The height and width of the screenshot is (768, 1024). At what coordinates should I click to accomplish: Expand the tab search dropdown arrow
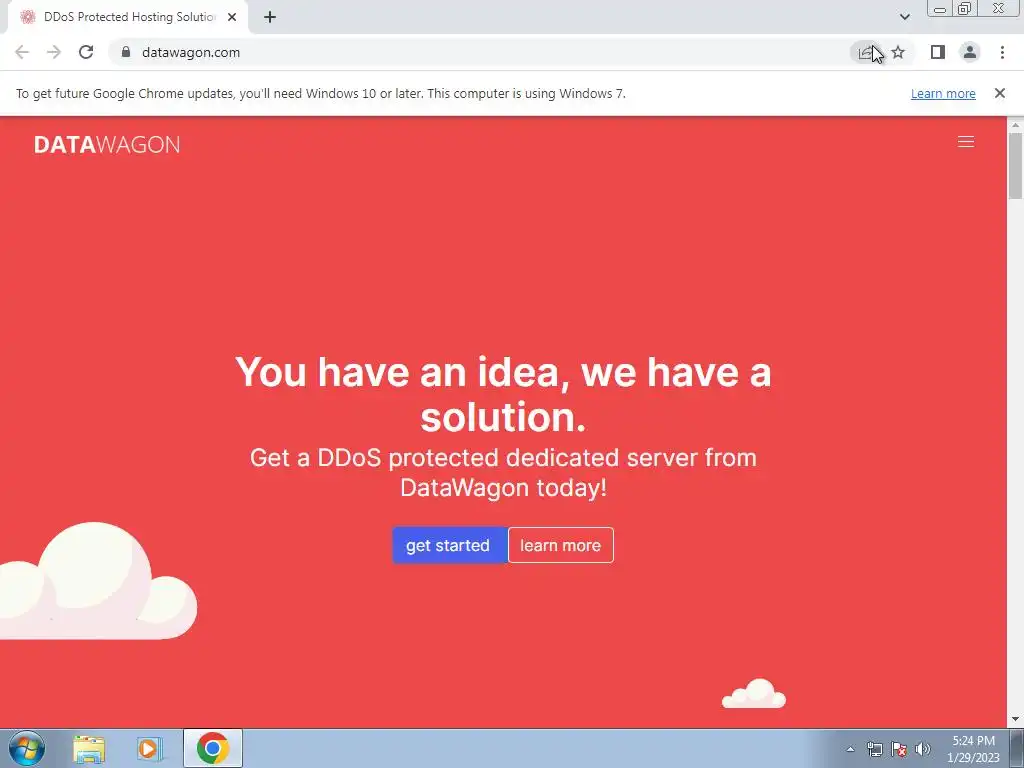[904, 17]
